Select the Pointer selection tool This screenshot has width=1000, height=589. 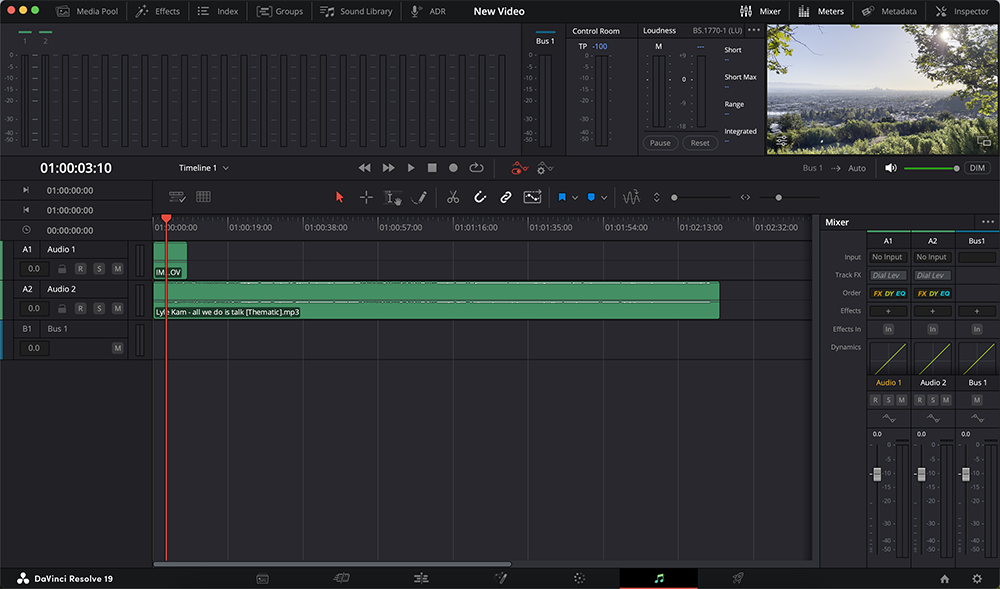(x=339, y=197)
